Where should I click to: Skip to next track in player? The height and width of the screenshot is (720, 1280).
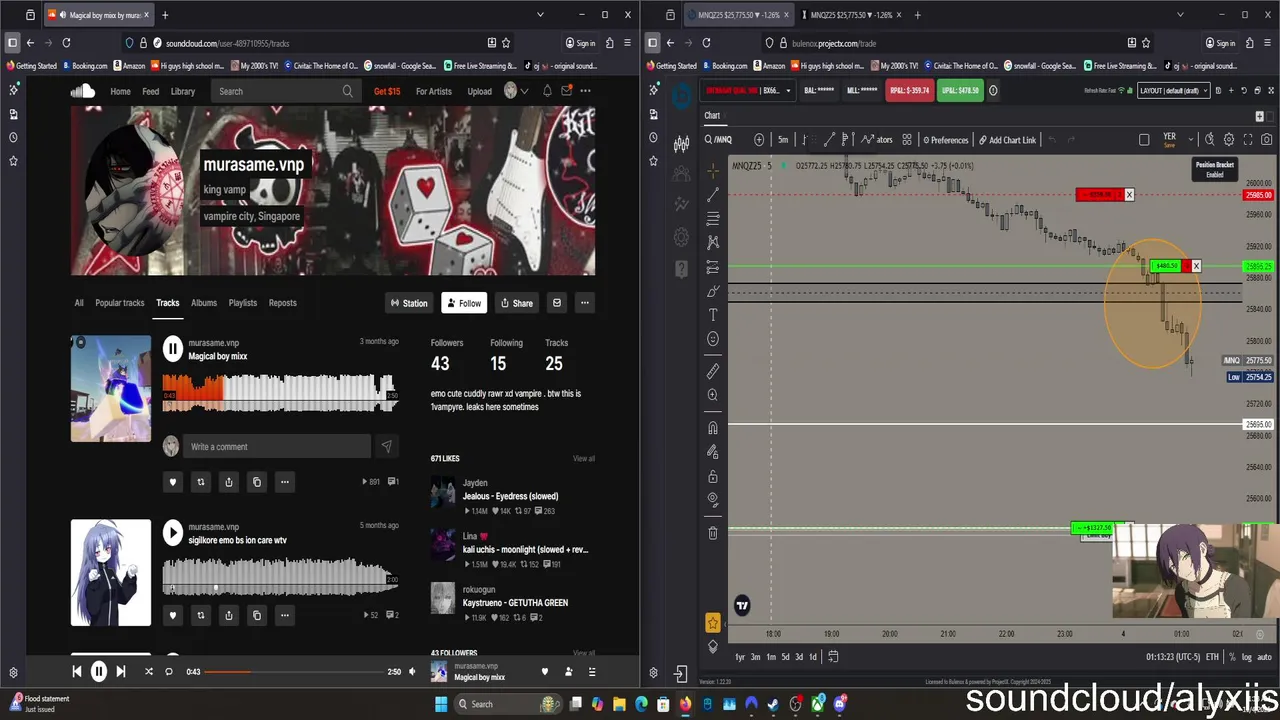(121, 672)
